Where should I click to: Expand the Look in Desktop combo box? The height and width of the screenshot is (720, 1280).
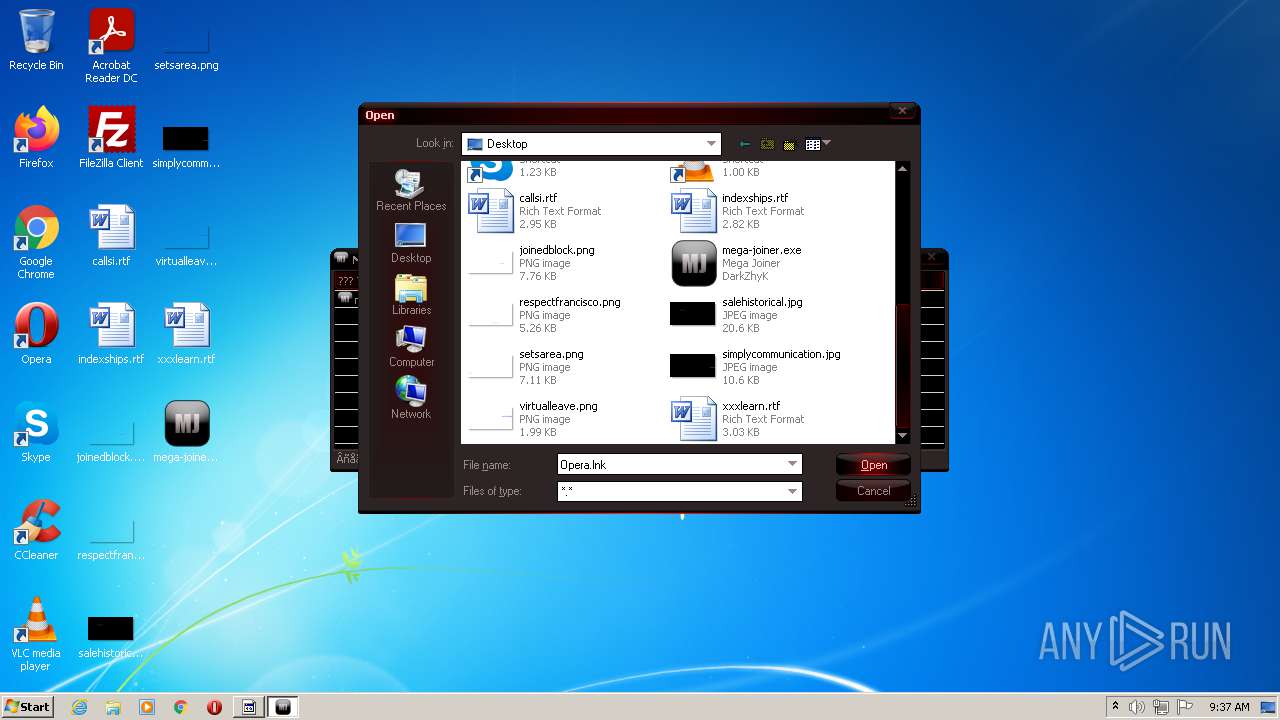tap(591, 144)
